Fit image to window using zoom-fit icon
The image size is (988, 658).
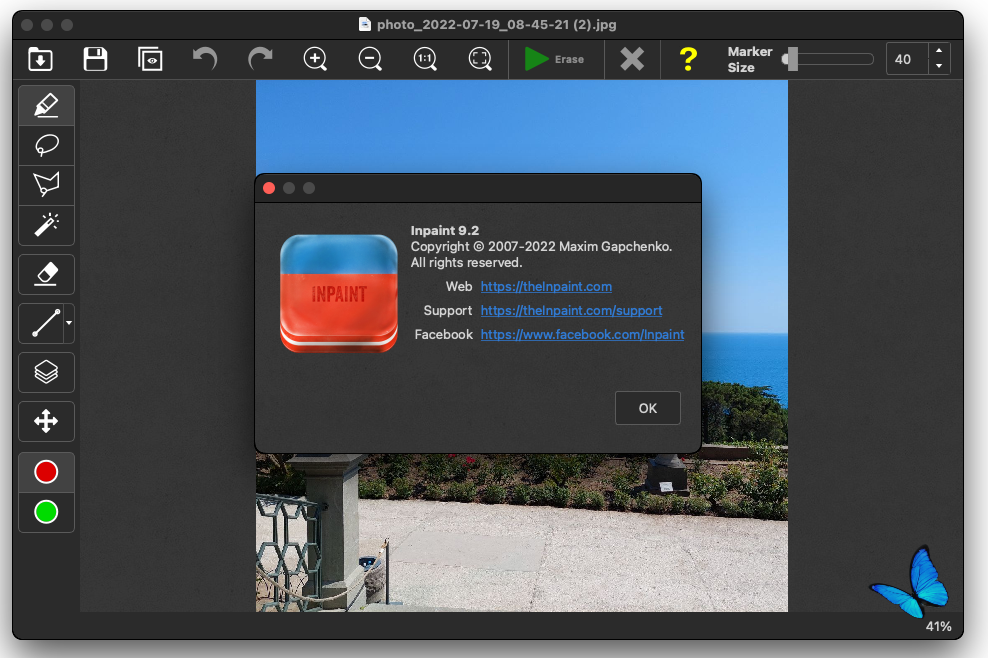[480, 59]
